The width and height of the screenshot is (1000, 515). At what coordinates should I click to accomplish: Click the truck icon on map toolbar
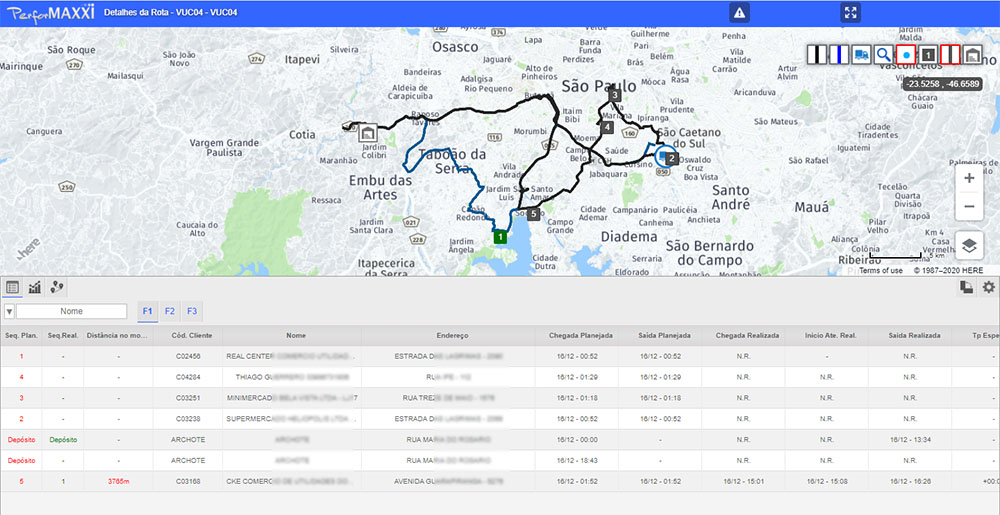point(861,55)
